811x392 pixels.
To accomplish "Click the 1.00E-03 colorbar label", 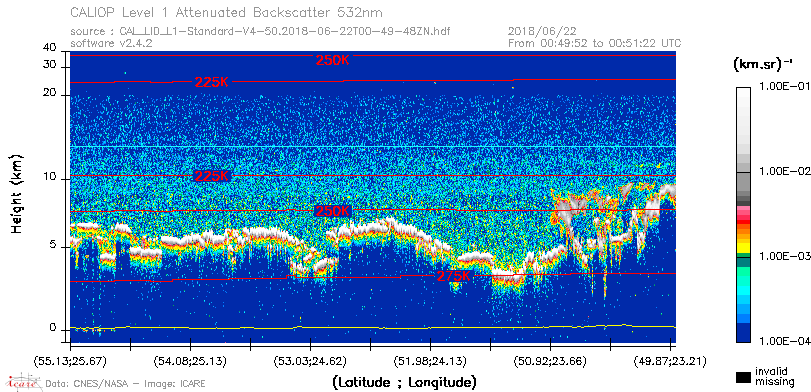I will click(x=782, y=257).
